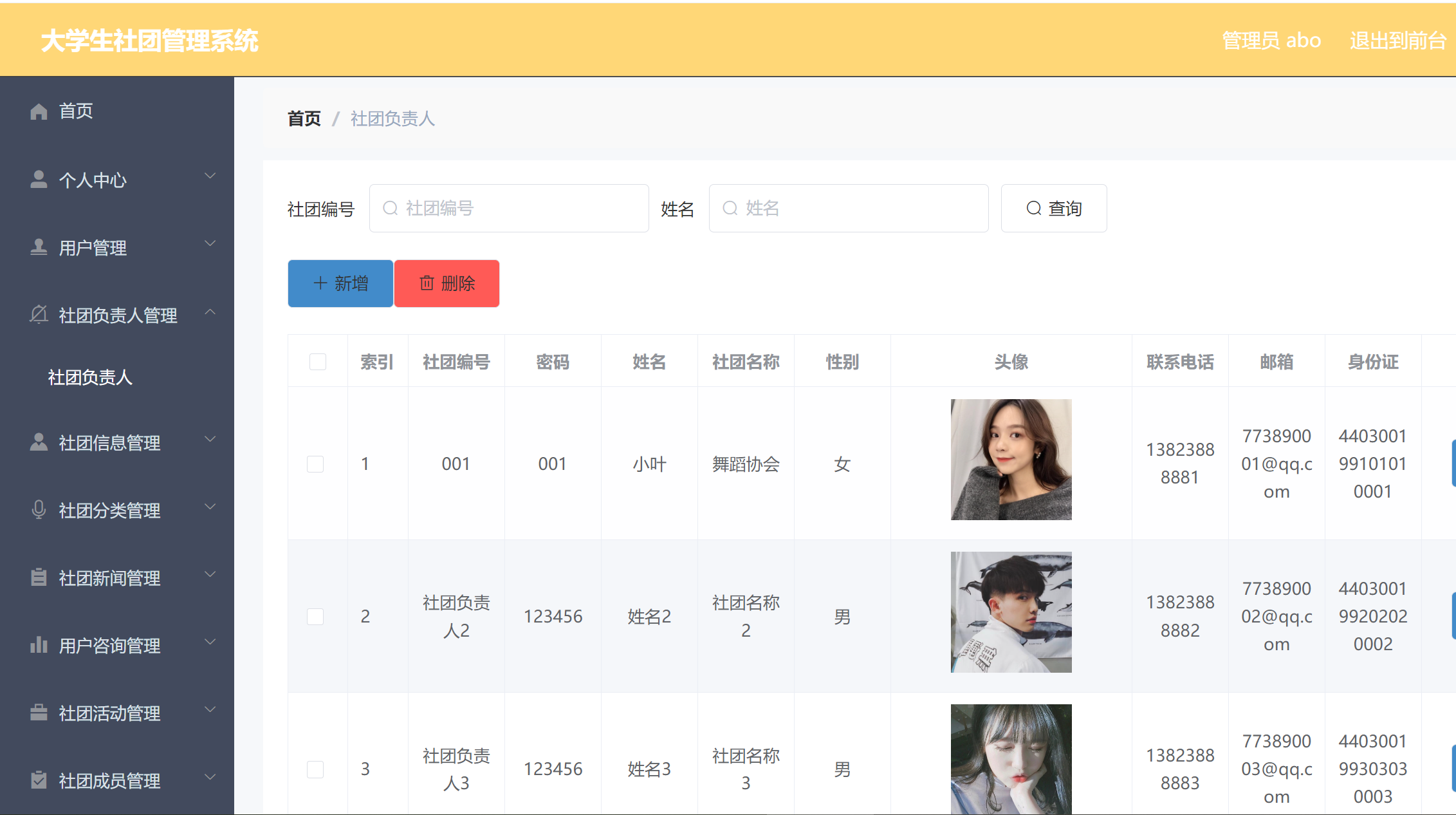
Task: Expand the 社团活动管理 chevron
Action: 210,709
